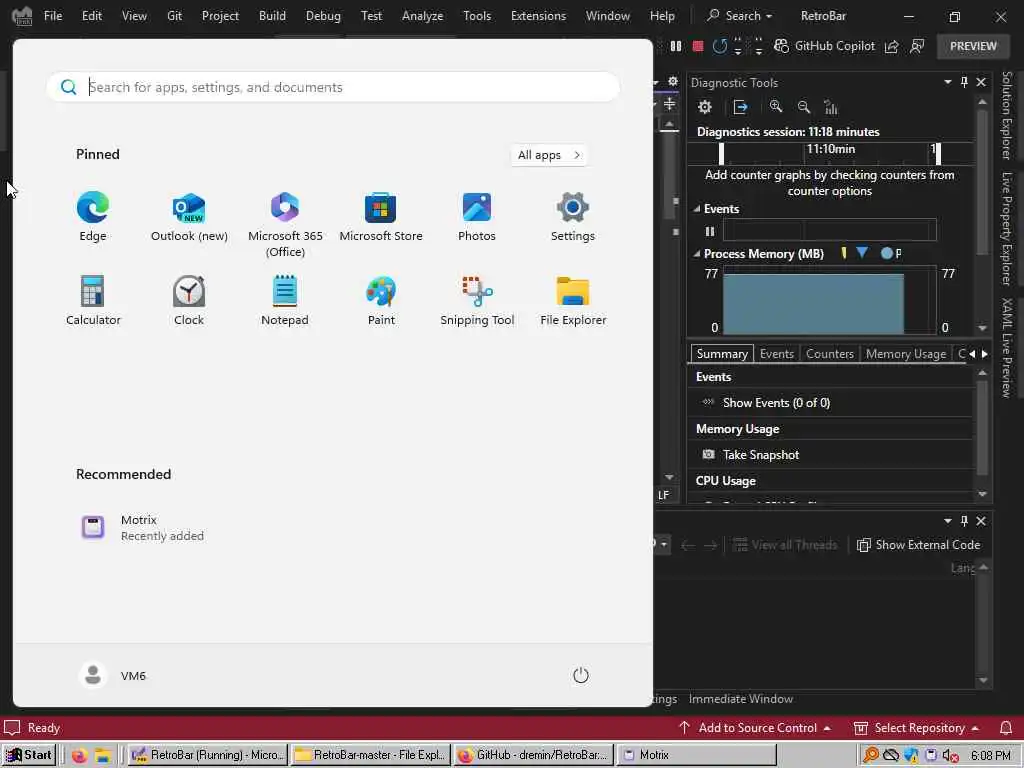The width and height of the screenshot is (1024, 768).
Task: Open the Microsoft Store app
Action: pyautogui.click(x=381, y=217)
